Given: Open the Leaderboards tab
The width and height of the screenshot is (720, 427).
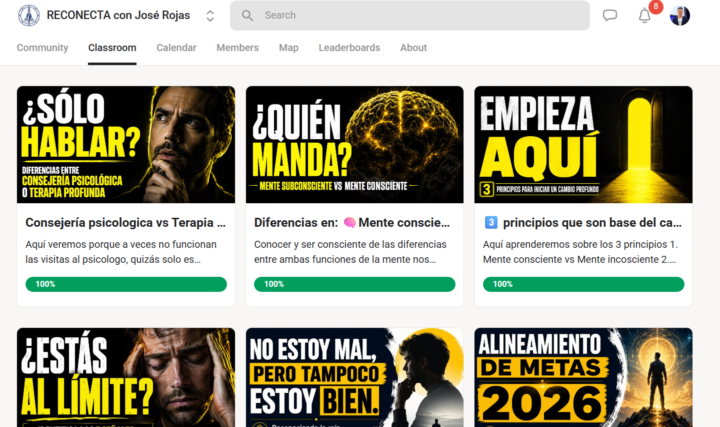Looking at the screenshot, I should (349, 48).
